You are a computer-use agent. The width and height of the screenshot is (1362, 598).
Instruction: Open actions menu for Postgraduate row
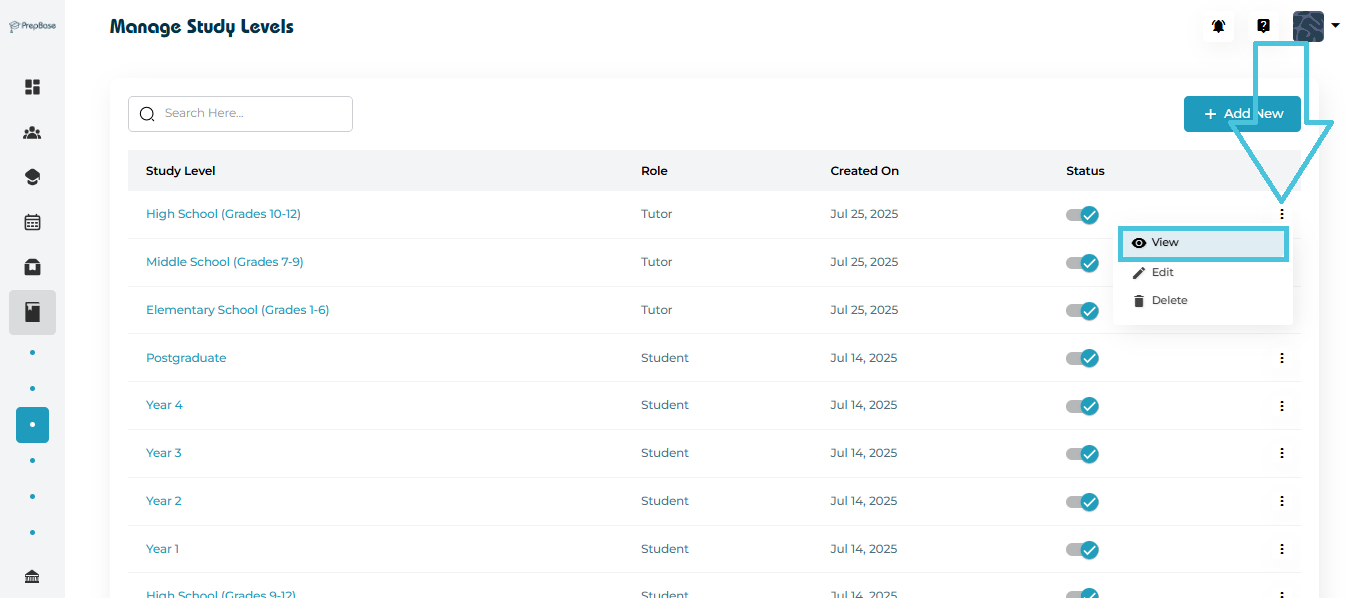click(x=1281, y=358)
